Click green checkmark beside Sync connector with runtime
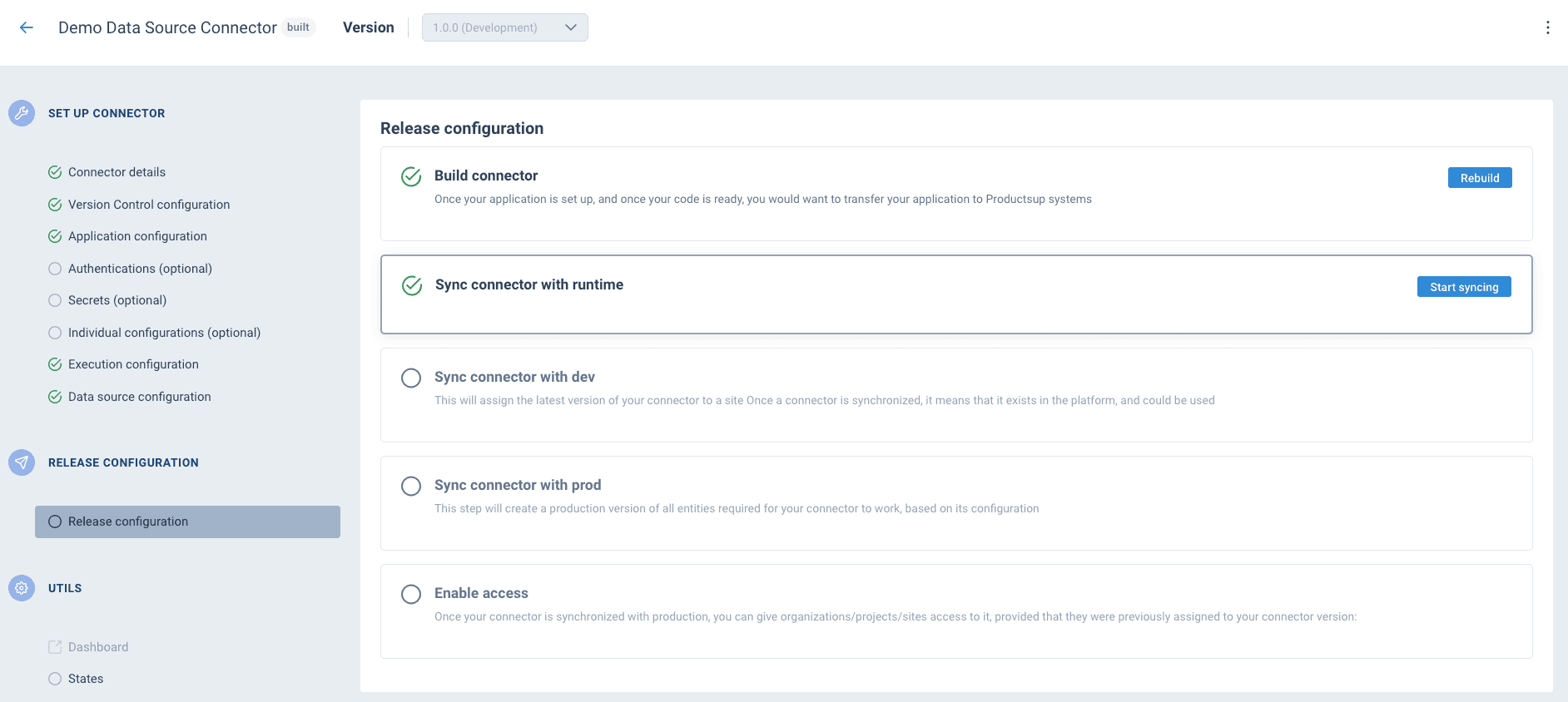Image resolution: width=1568 pixels, height=702 pixels. [x=412, y=285]
